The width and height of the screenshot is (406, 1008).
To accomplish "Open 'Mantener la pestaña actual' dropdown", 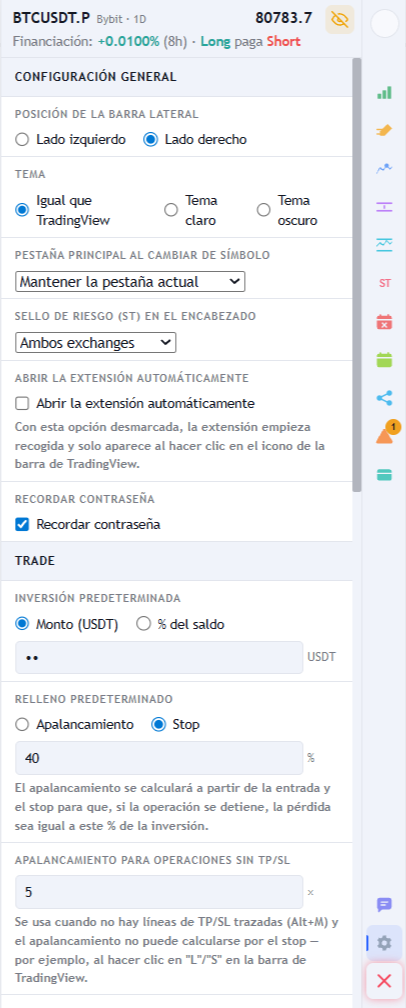I will [130, 282].
